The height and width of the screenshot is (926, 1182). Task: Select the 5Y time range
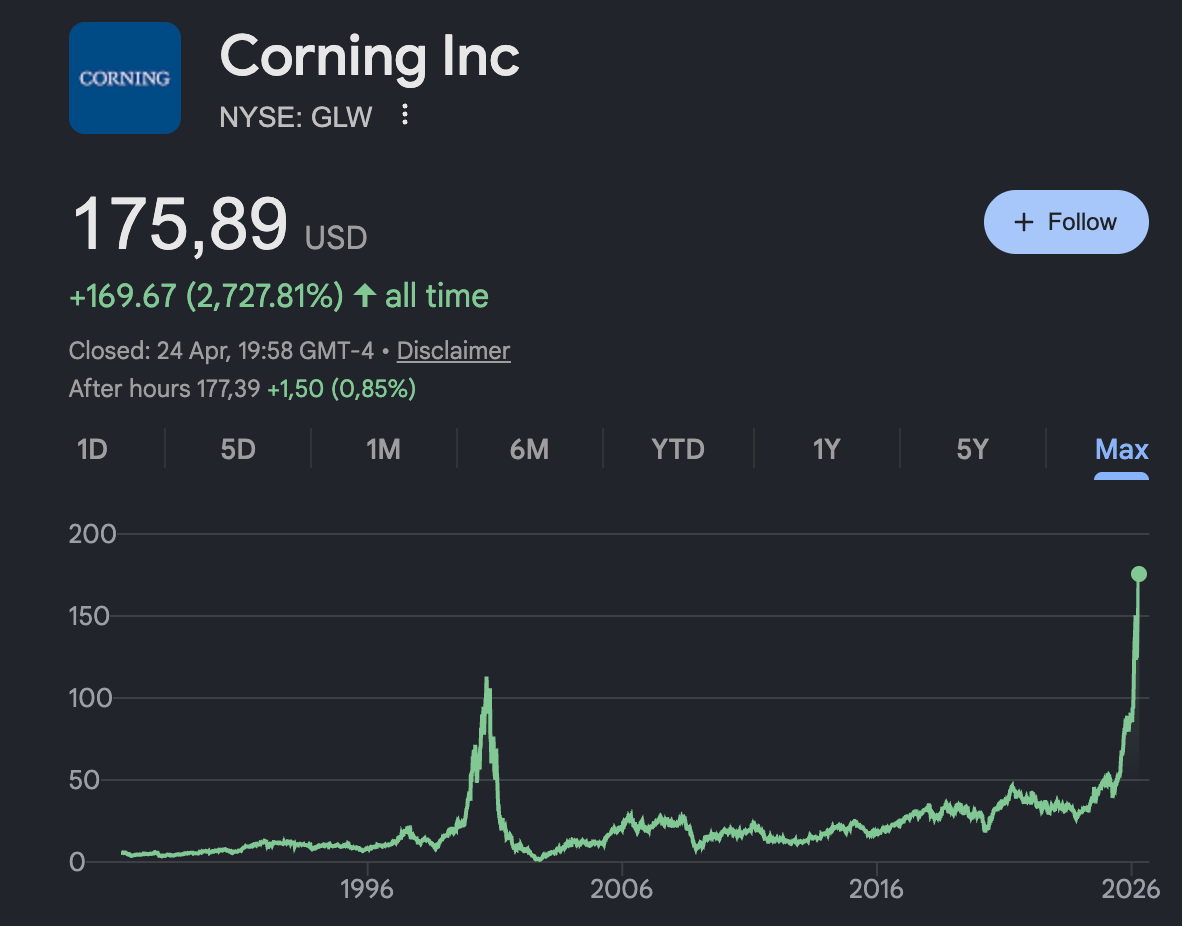pos(972,449)
